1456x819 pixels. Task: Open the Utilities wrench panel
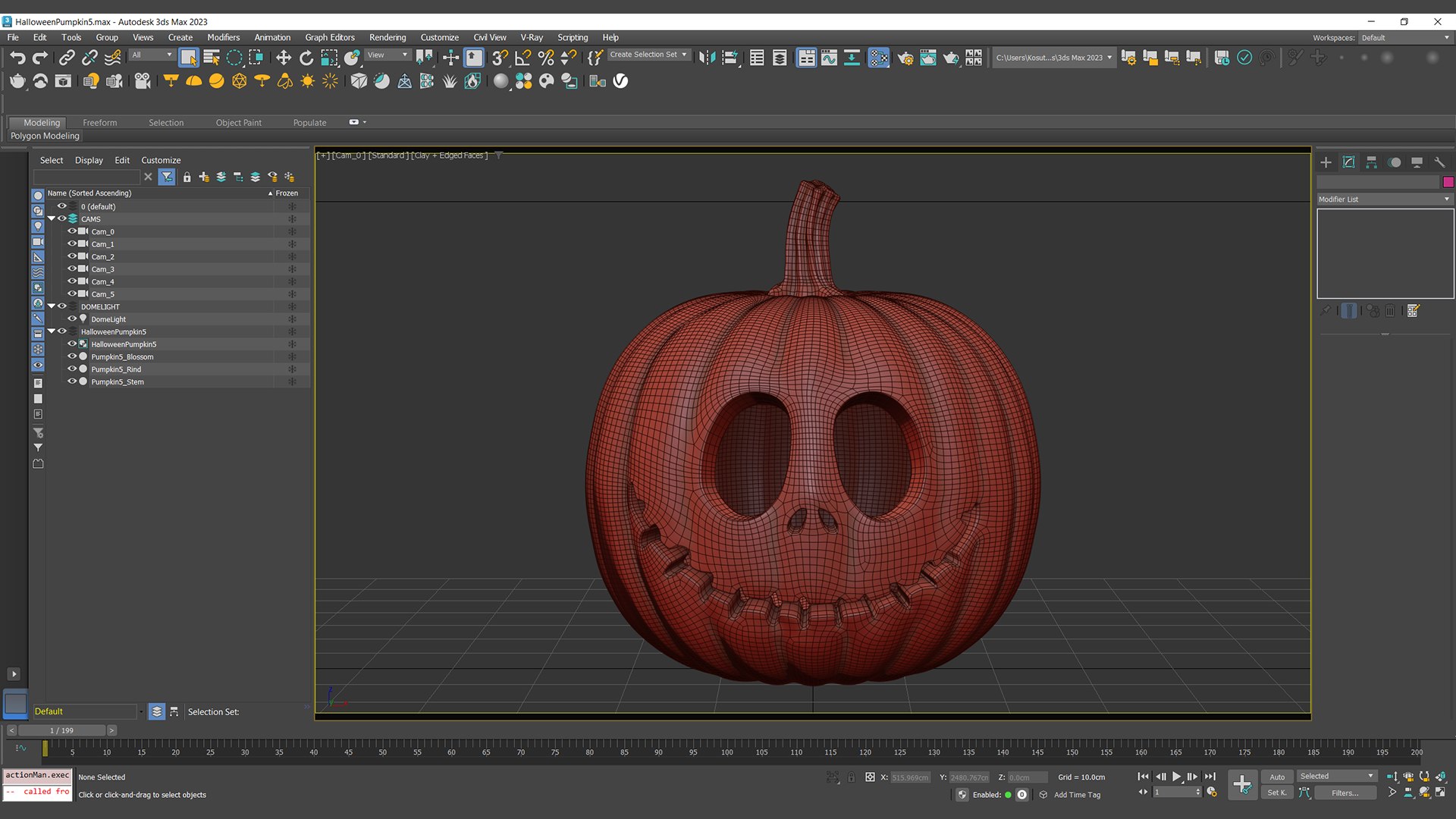pos(1439,162)
